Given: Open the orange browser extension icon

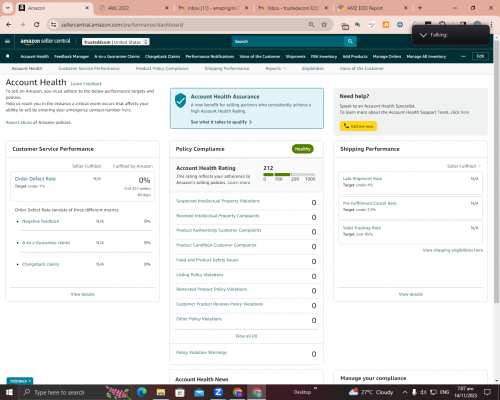Looking at the screenshot, I should (386, 25).
